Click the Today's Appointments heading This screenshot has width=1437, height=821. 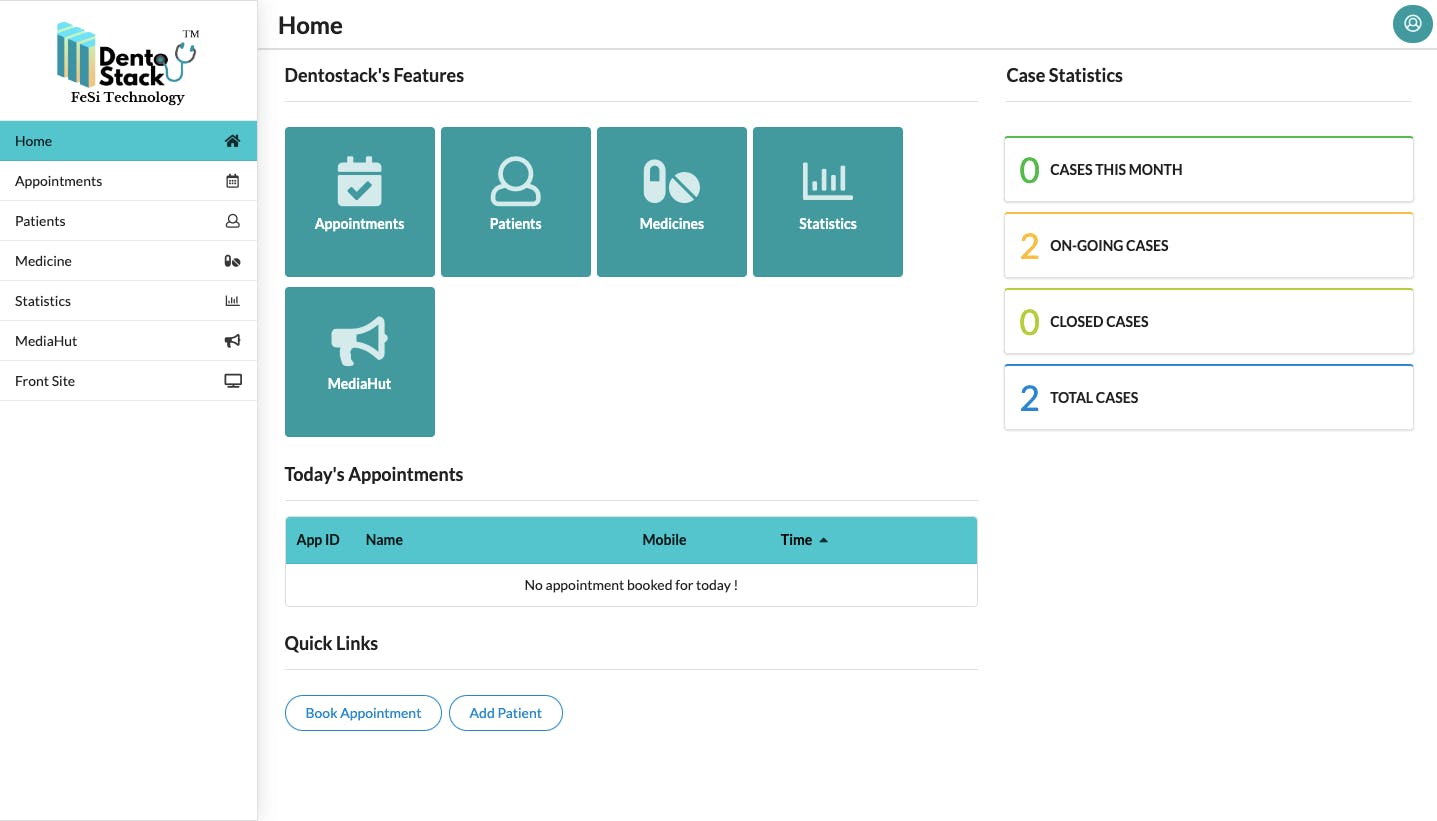(x=374, y=475)
